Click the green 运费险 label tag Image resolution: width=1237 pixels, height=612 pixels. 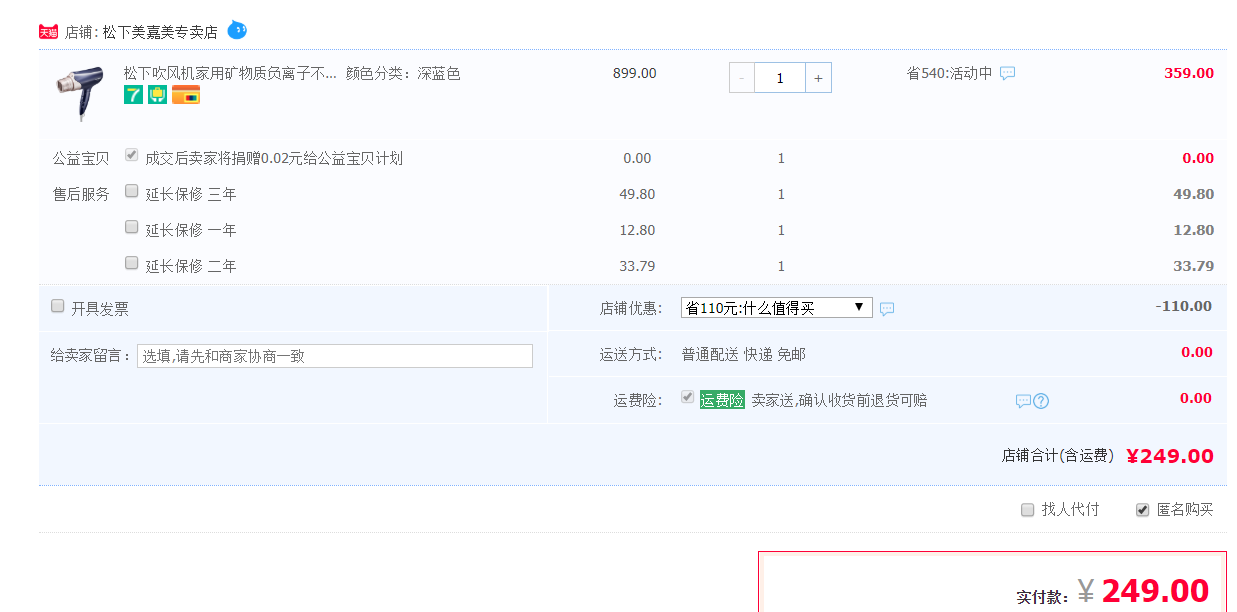tap(722, 400)
